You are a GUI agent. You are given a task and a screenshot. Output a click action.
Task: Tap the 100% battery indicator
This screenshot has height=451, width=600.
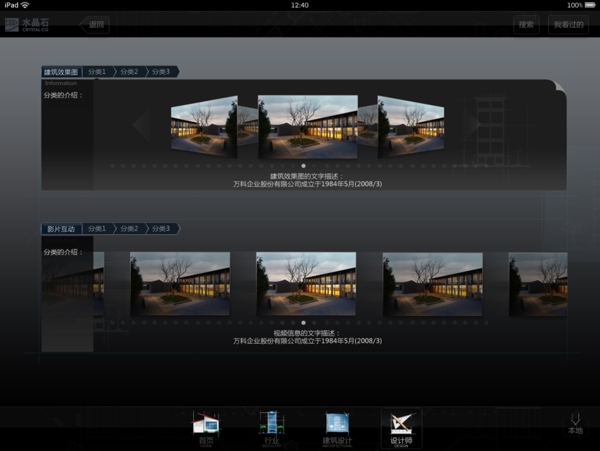click(582, 5)
